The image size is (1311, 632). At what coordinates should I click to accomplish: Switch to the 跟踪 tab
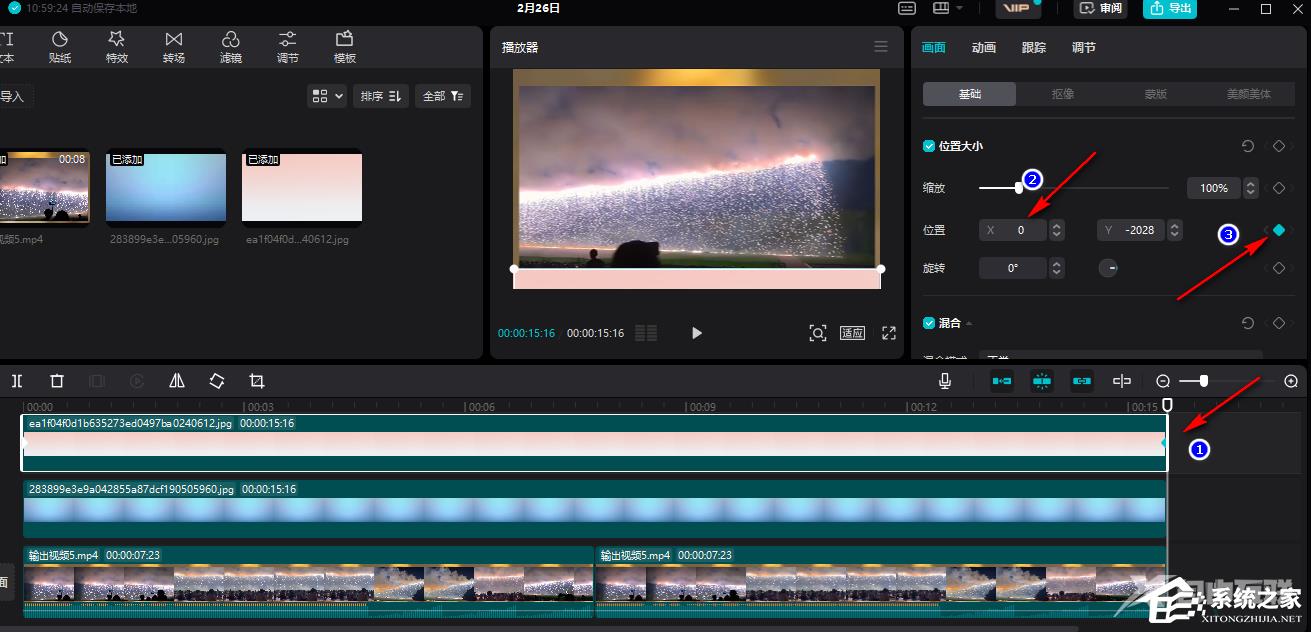(x=1034, y=47)
